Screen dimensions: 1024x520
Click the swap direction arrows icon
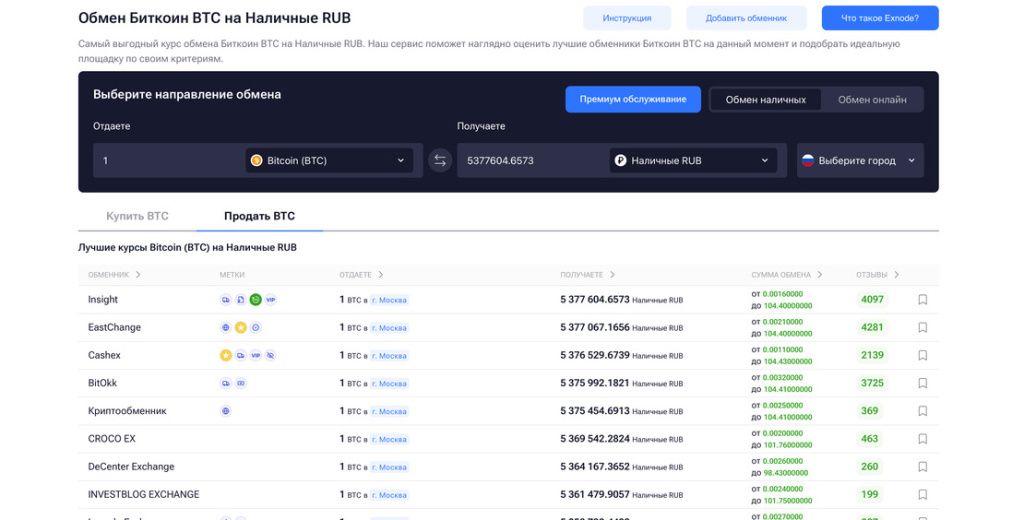click(440, 161)
